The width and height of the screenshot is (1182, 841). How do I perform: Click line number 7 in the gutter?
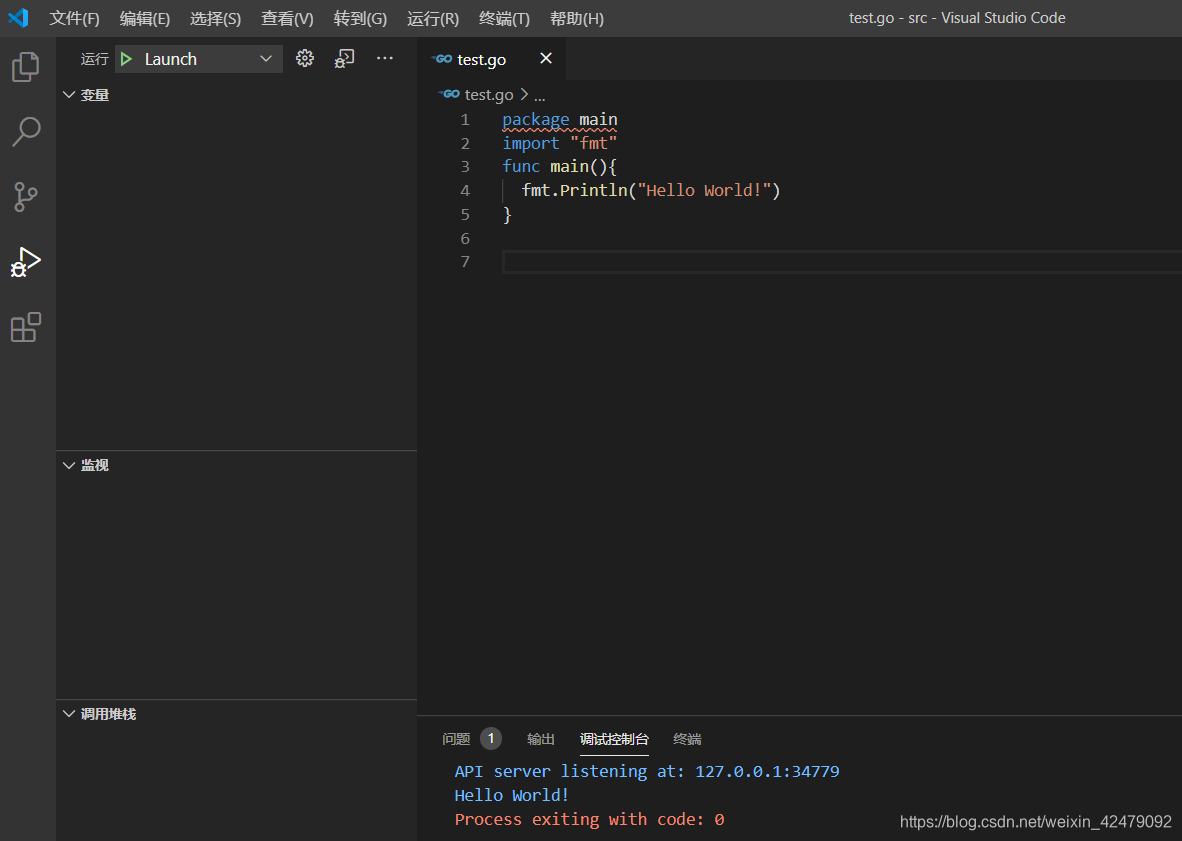[x=465, y=261]
